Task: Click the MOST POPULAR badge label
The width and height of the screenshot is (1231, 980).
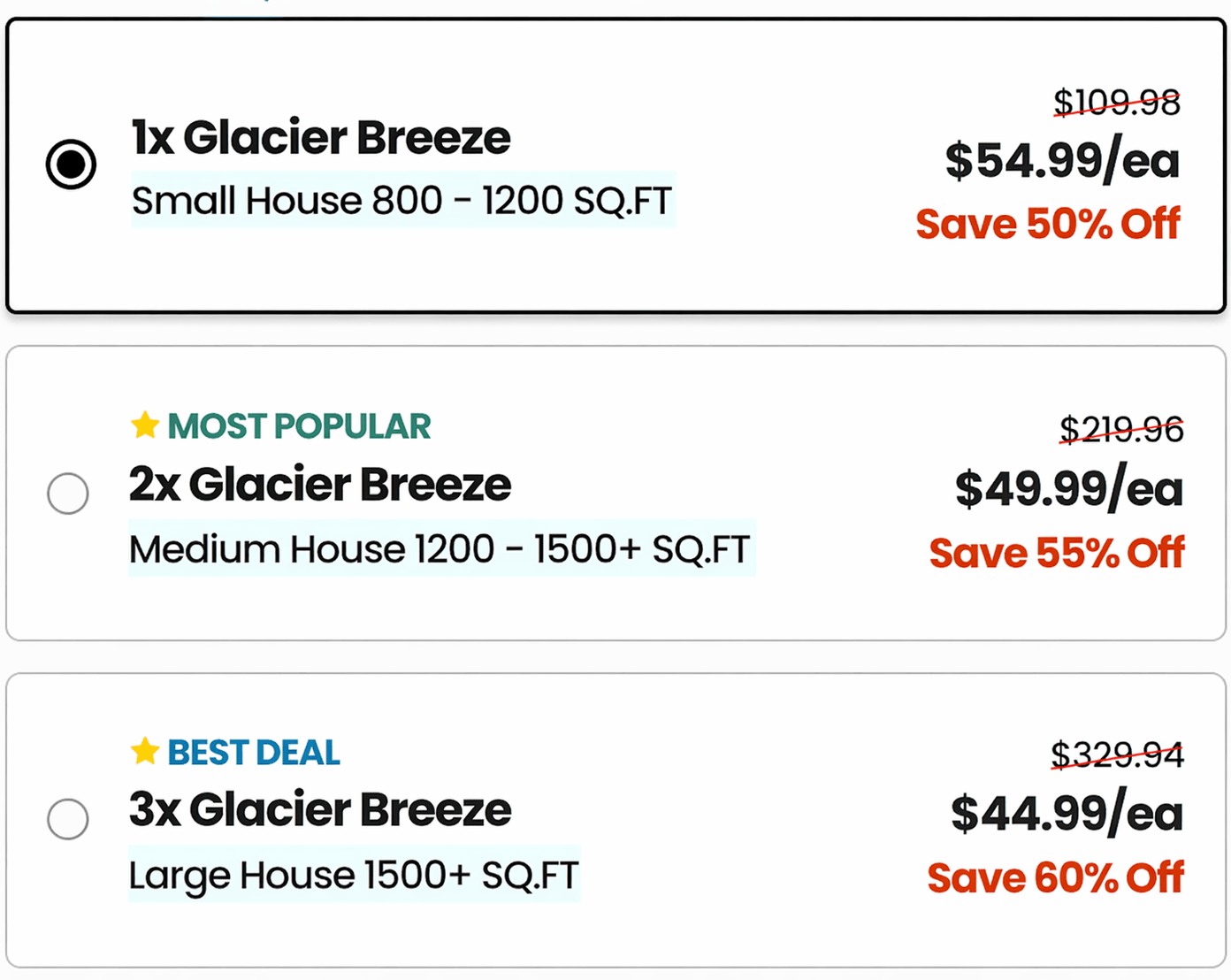Action: (299, 425)
